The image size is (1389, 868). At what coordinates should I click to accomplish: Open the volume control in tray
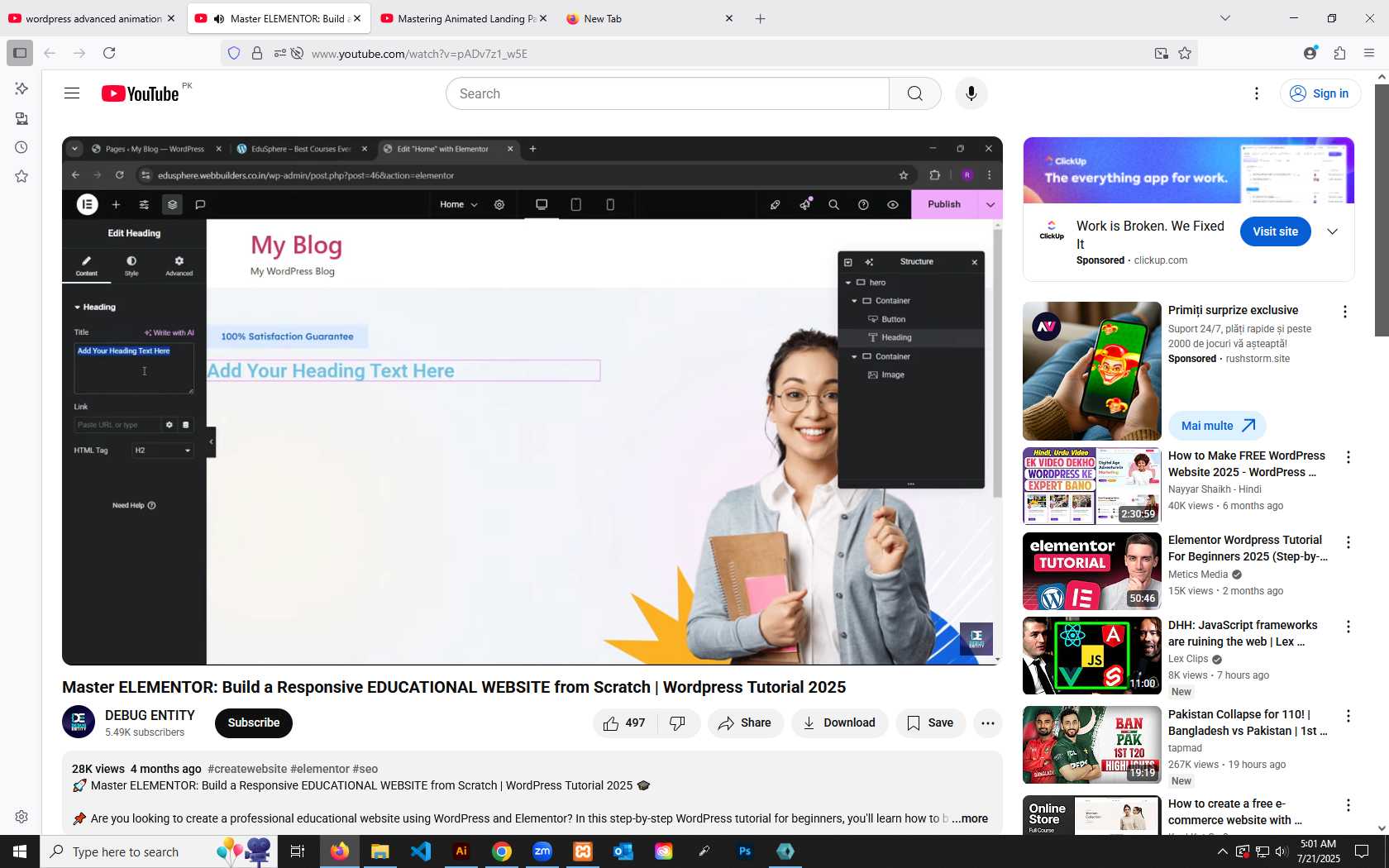1282,851
